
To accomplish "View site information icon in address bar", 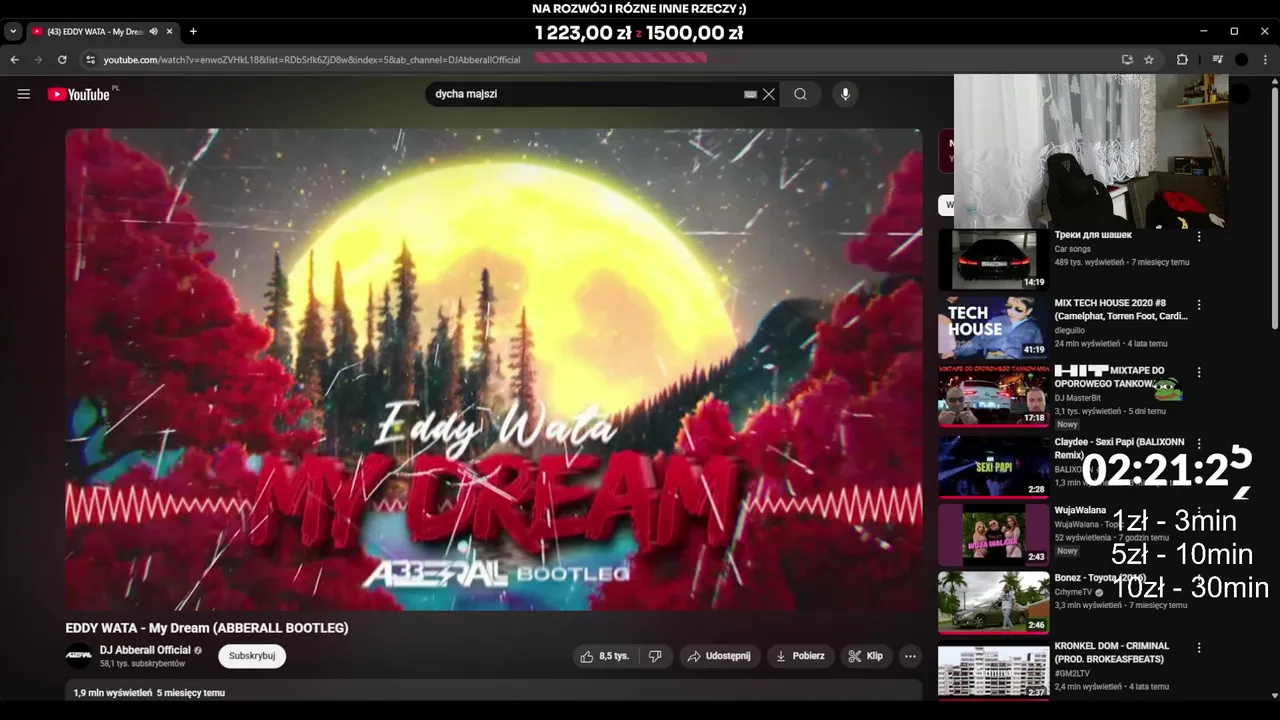I will click(x=90, y=60).
